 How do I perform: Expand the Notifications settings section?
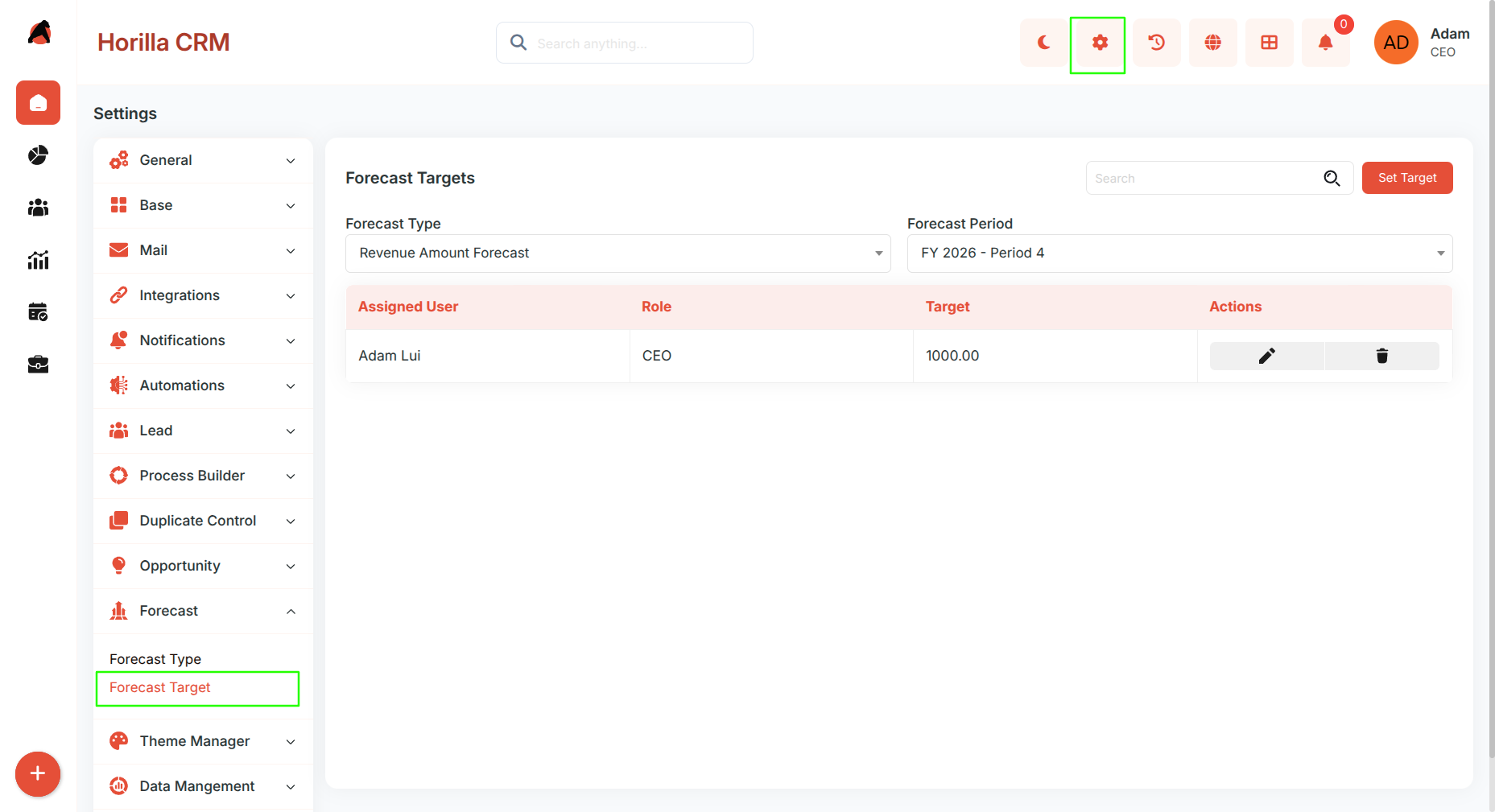click(203, 340)
